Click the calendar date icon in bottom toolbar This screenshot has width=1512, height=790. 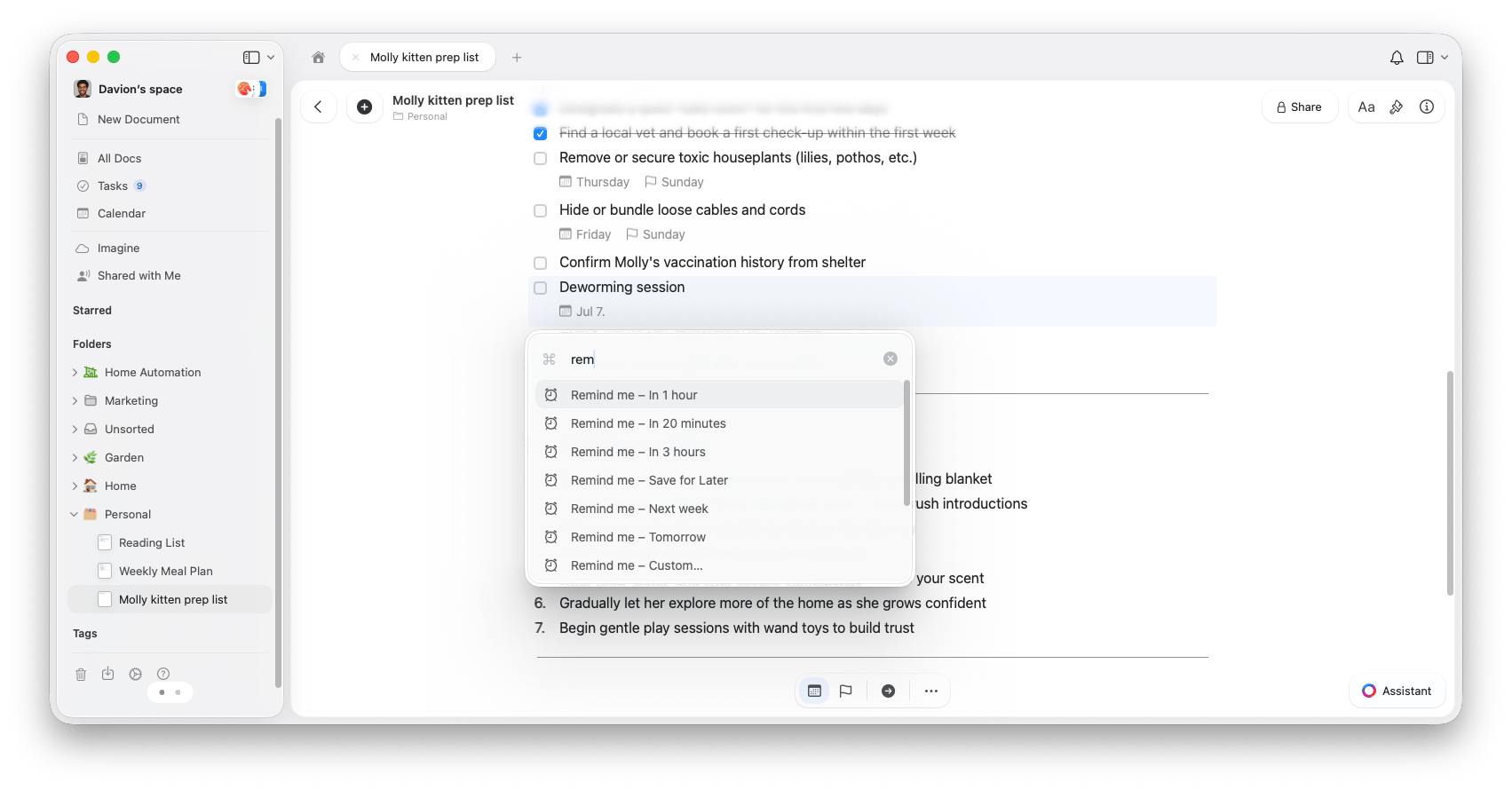tap(814, 691)
